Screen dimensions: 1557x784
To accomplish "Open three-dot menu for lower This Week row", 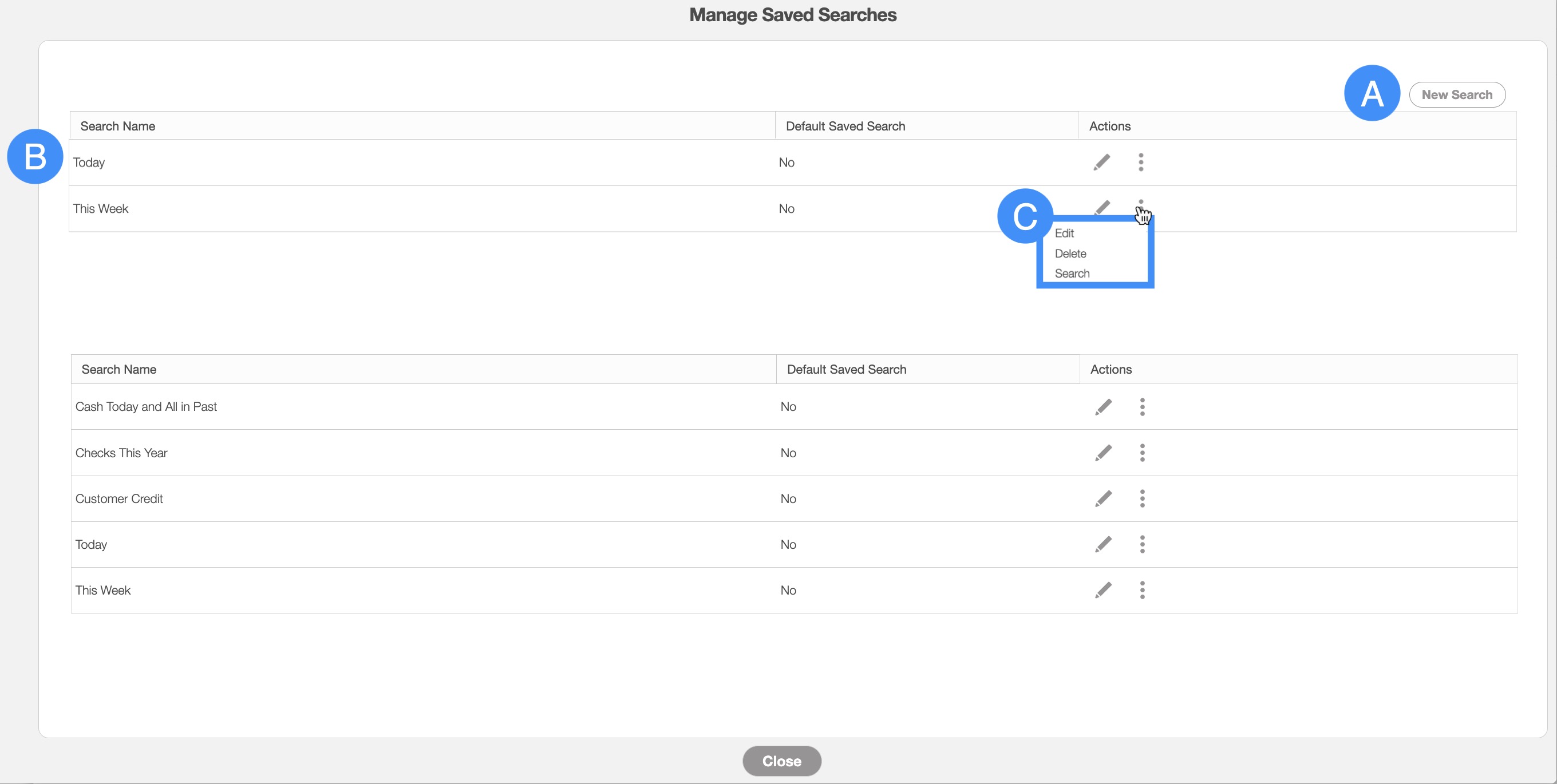I will point(1142,590).
